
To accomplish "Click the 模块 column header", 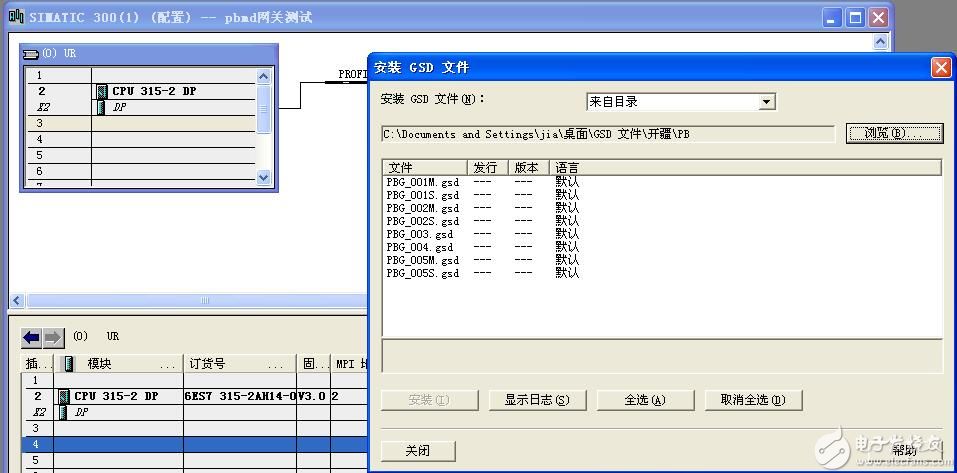I will (x=119, y=364).
